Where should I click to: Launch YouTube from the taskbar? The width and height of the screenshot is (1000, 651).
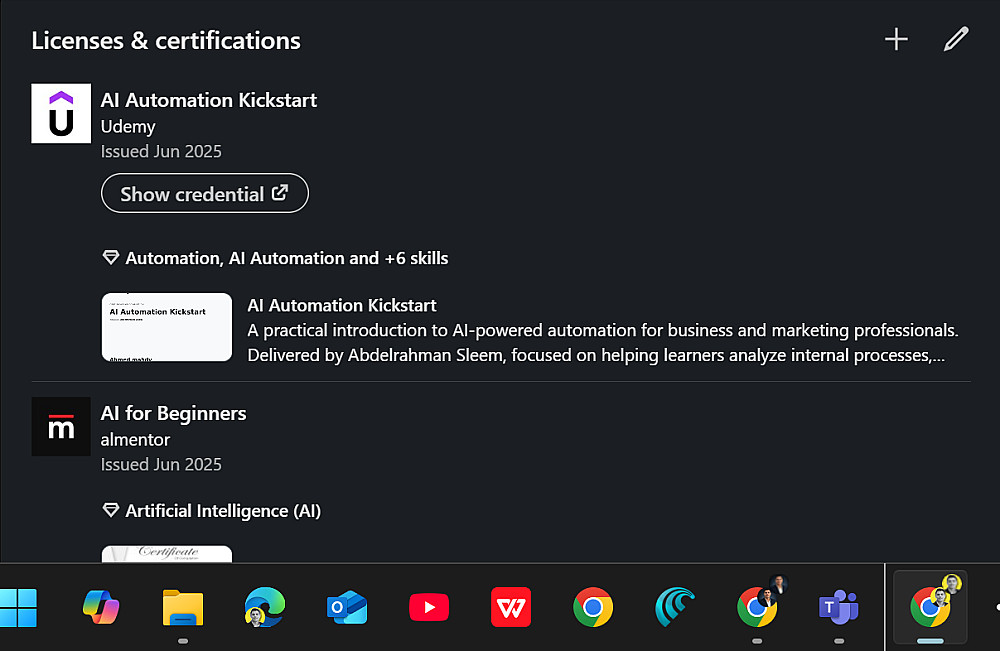coord(429,606)
